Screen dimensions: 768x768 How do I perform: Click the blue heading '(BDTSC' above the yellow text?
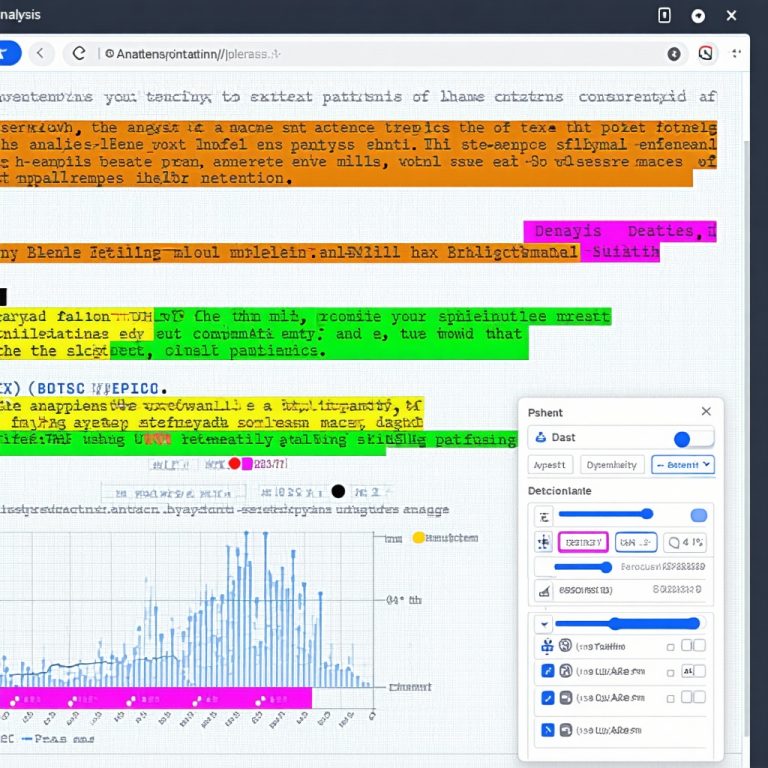(x=56, y=388)
